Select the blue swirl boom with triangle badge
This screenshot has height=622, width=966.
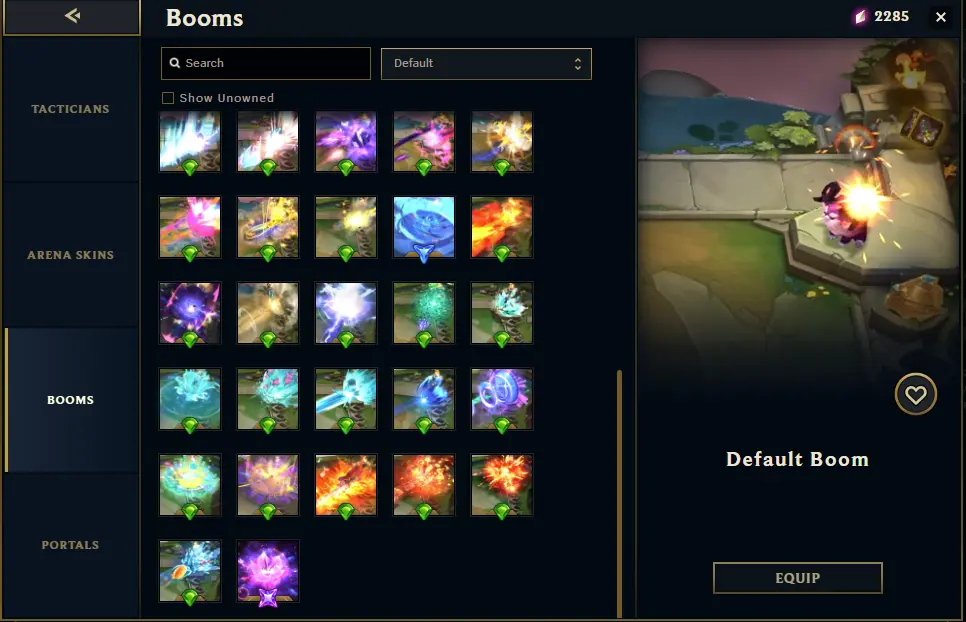(424, 227)
